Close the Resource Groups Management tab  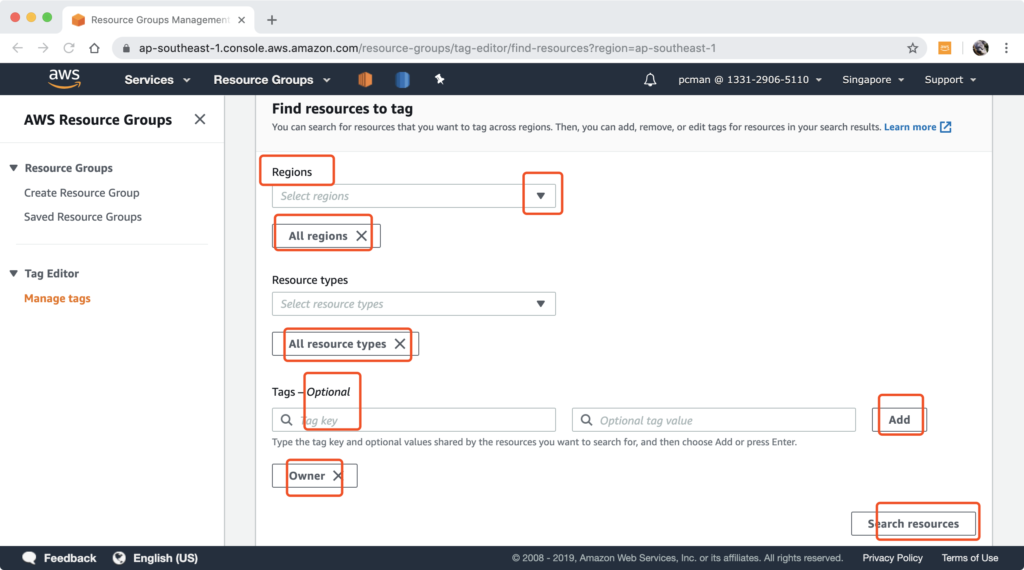tap(242, 20)
